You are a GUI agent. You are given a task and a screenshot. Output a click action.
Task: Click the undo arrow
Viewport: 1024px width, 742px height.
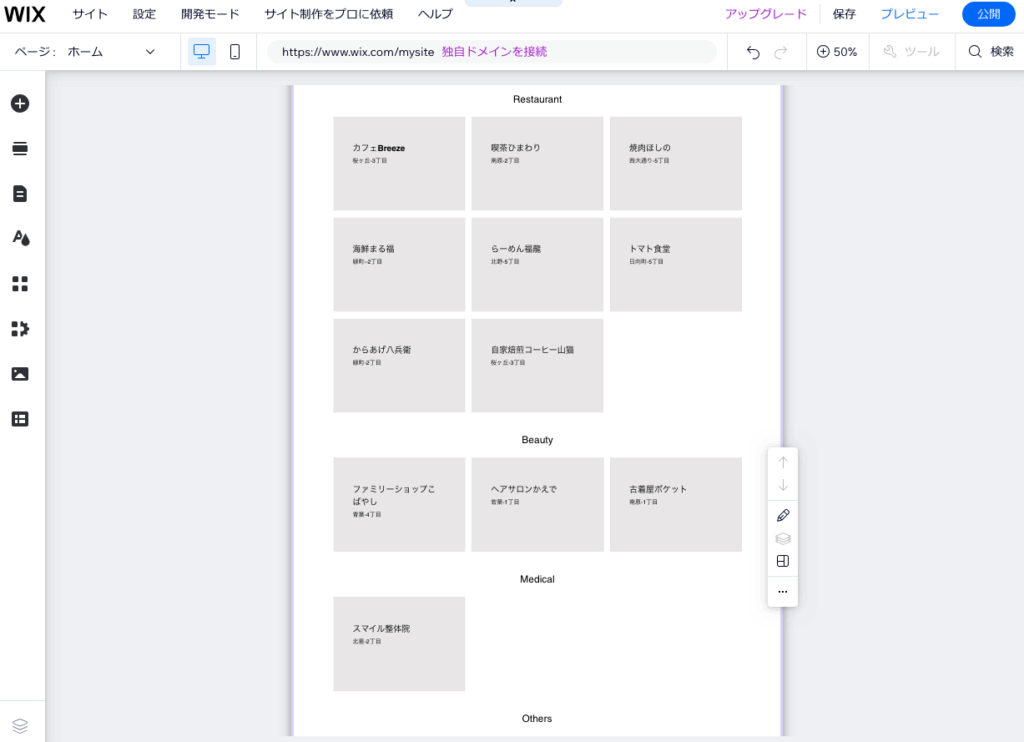click(x=754, y=52)
